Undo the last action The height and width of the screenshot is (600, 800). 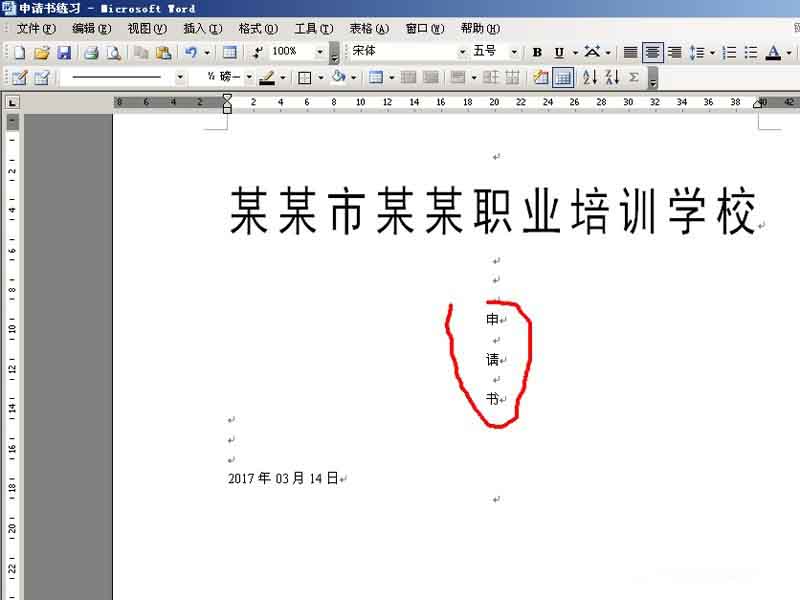pos(191,53)
